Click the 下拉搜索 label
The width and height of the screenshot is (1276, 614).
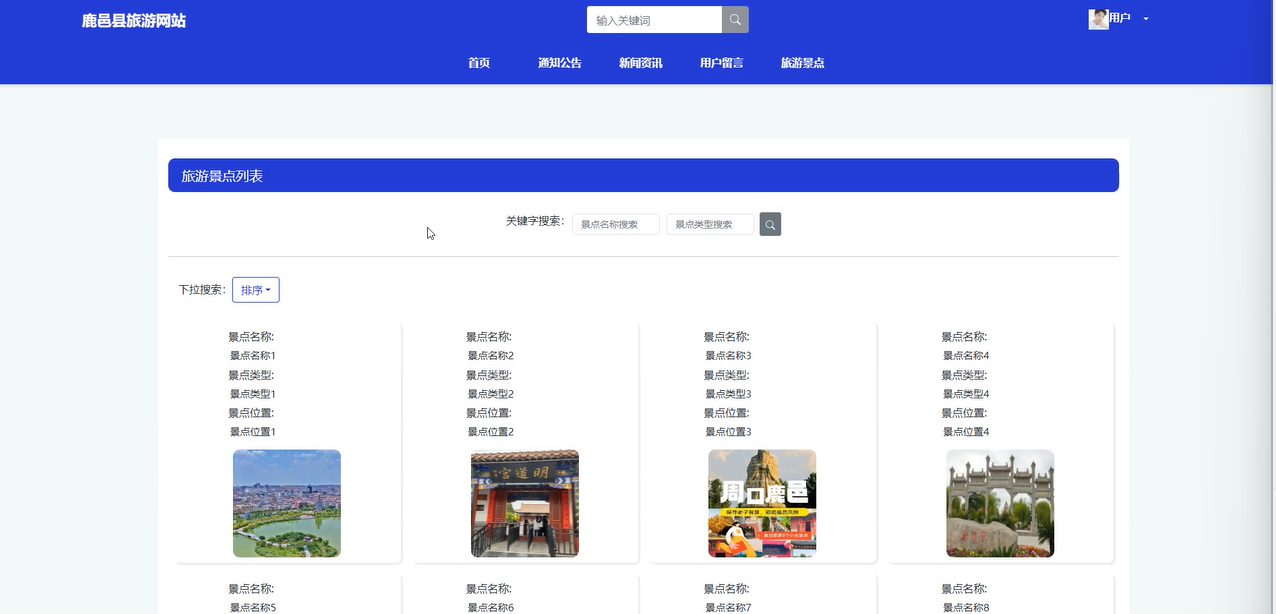[x=203, y=290]
